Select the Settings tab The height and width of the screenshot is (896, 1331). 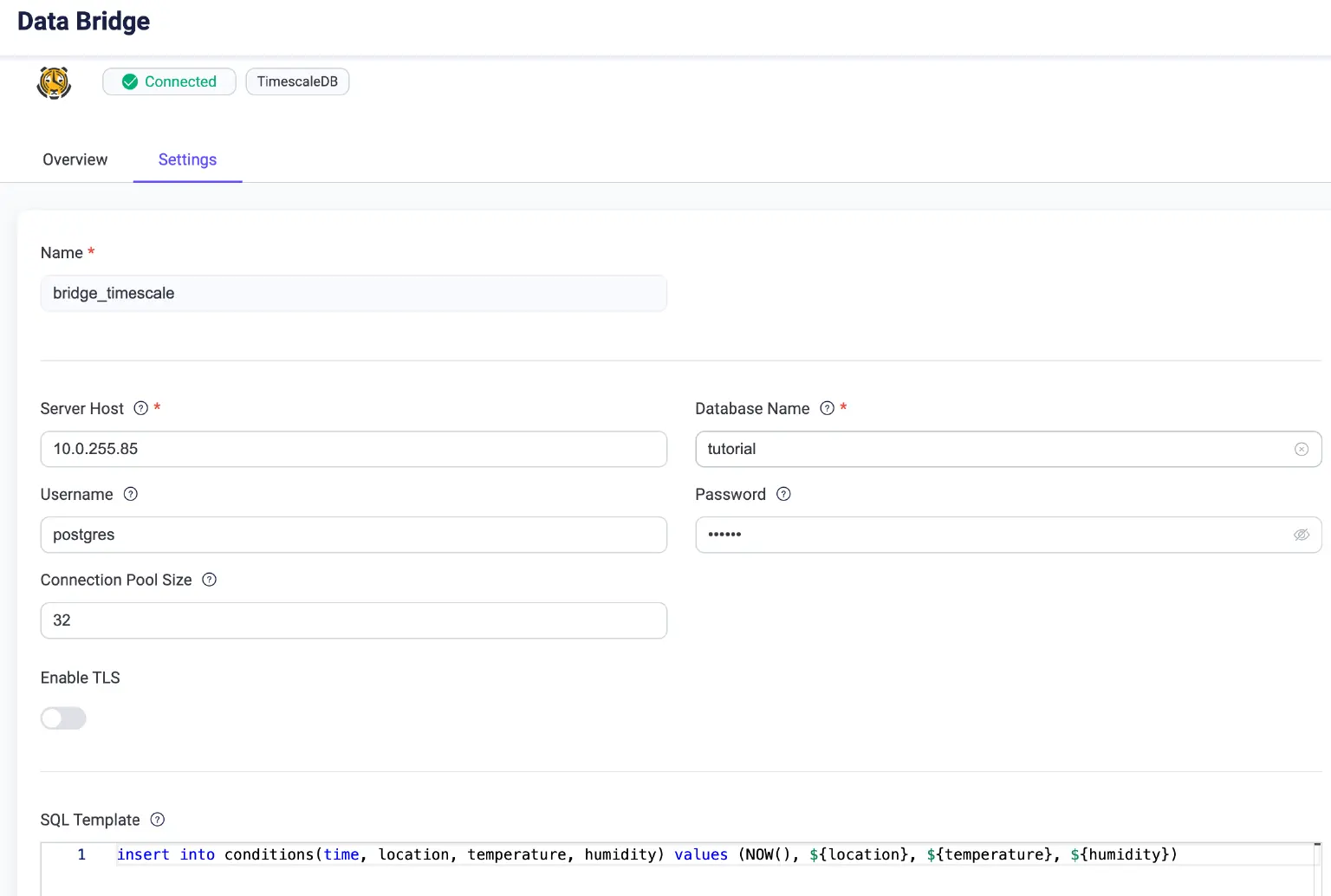coord(187,159)
